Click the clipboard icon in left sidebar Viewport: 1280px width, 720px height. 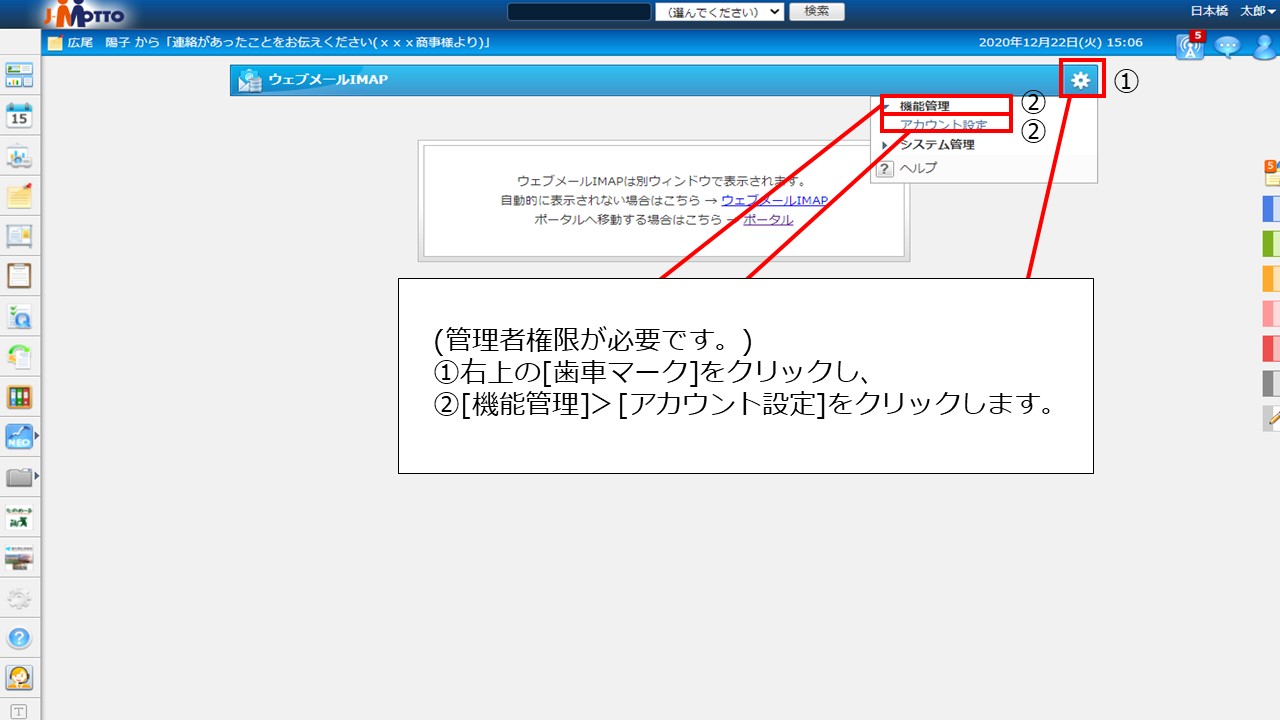(x=20, y=276)
